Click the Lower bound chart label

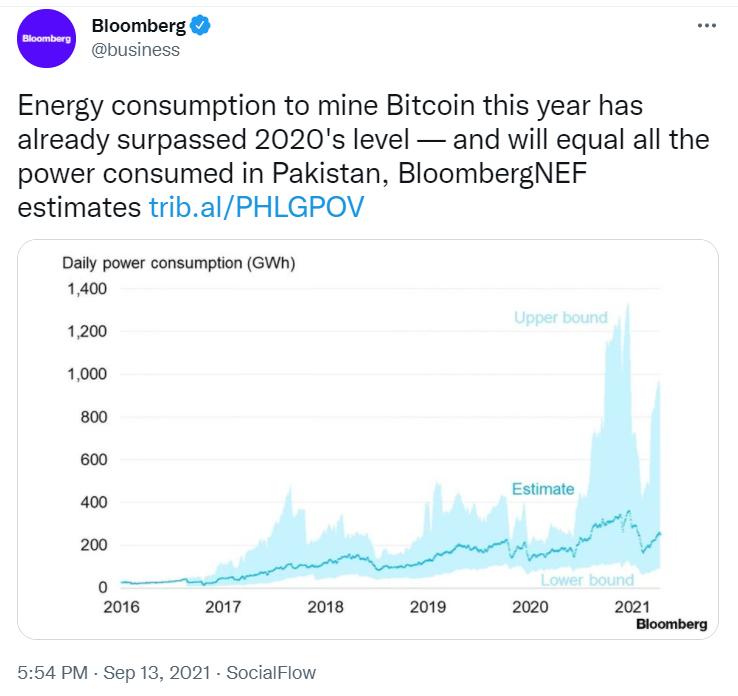click(587, 580)
